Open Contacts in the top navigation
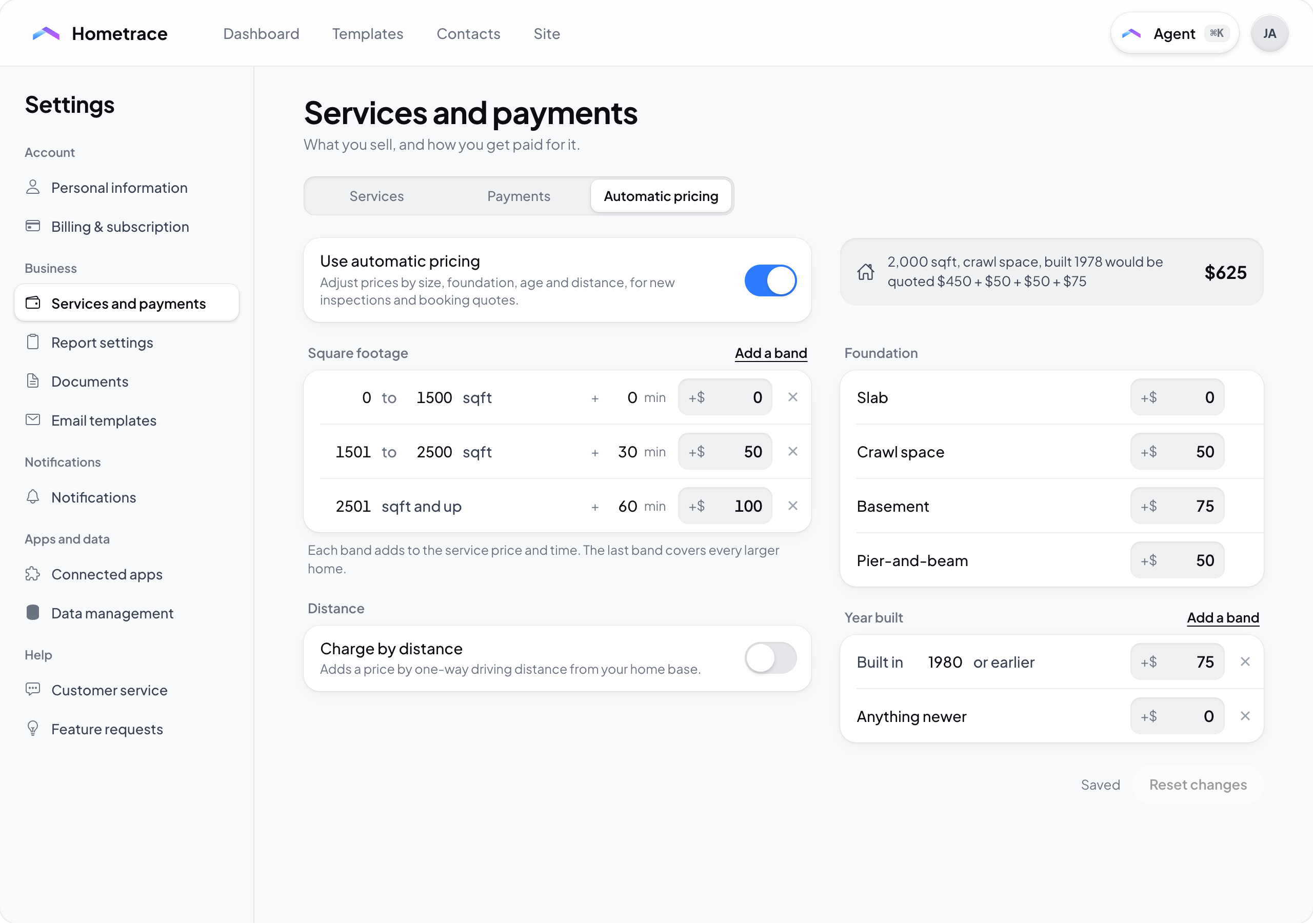Screen dimensions: 1313x924 coord(468,34)
